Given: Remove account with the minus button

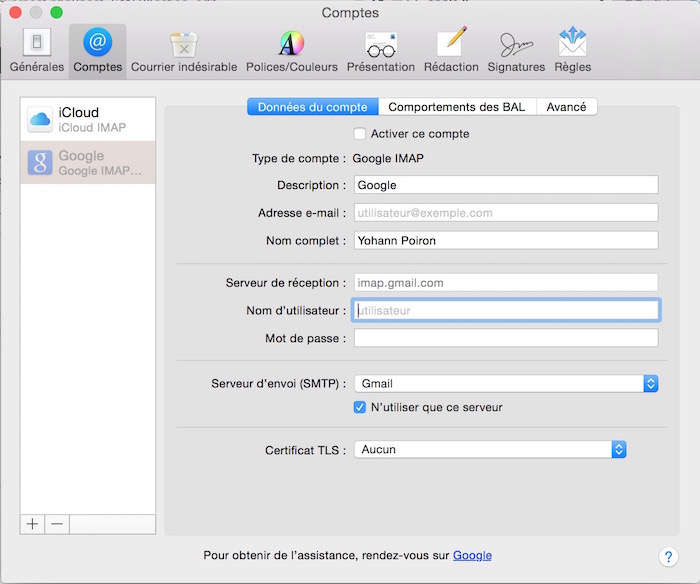Looking at the screenshot, I should tap(57, 524).
